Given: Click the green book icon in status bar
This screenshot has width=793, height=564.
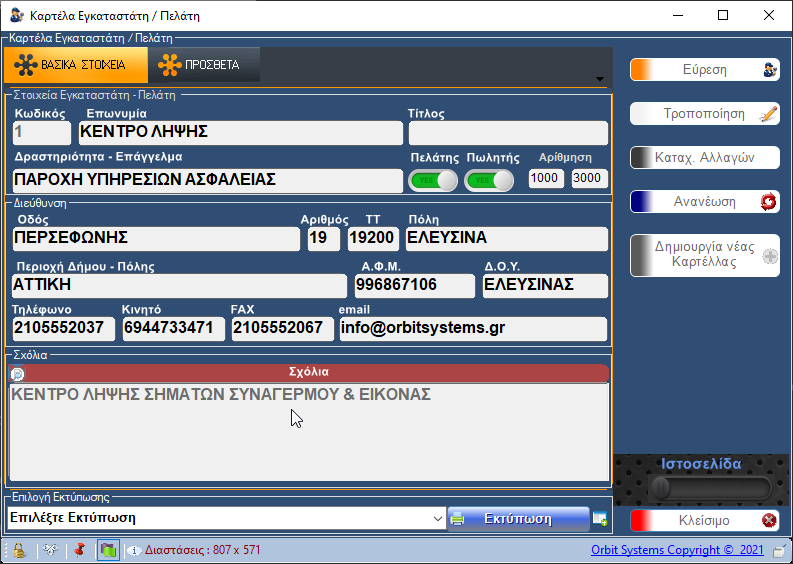Looking at the screenshot, I should coord(107,550).
